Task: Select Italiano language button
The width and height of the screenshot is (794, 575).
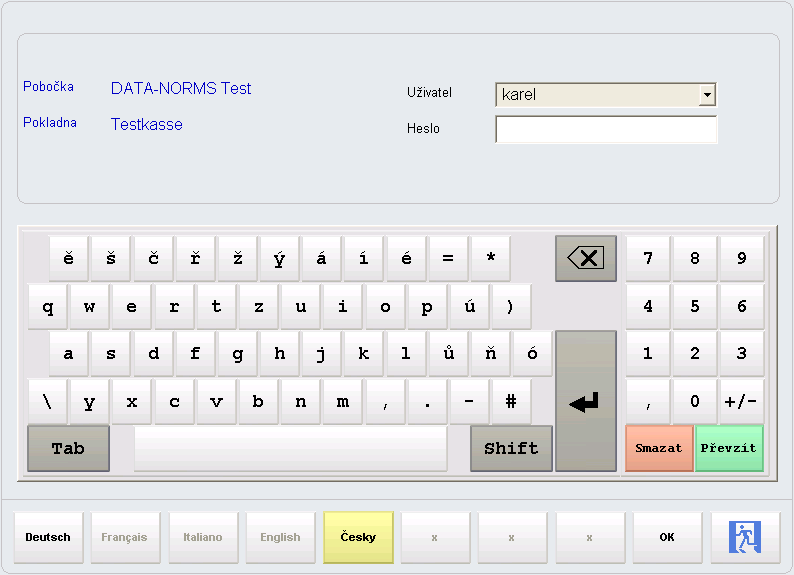Action: (x=203, y=537)
